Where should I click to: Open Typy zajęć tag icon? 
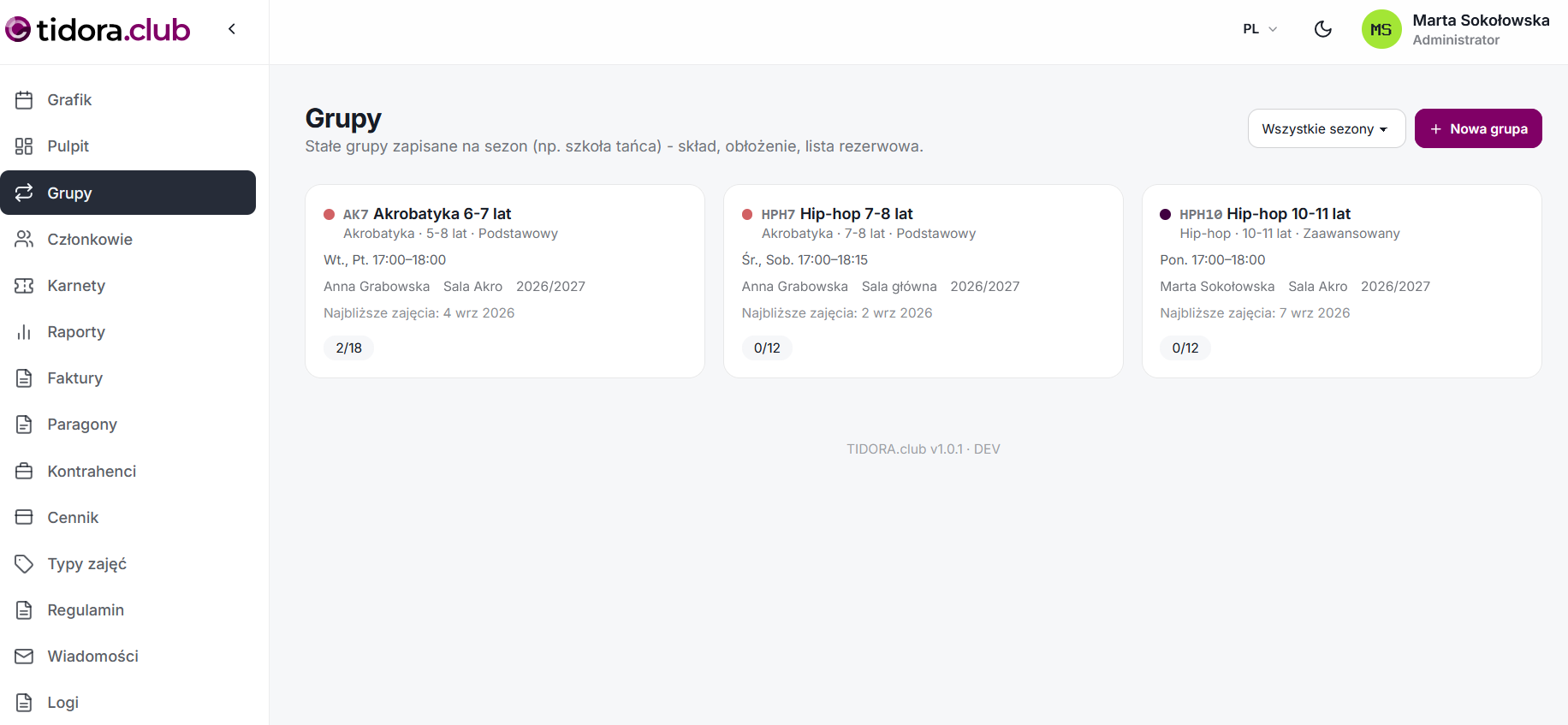click(x=24, y=564)
